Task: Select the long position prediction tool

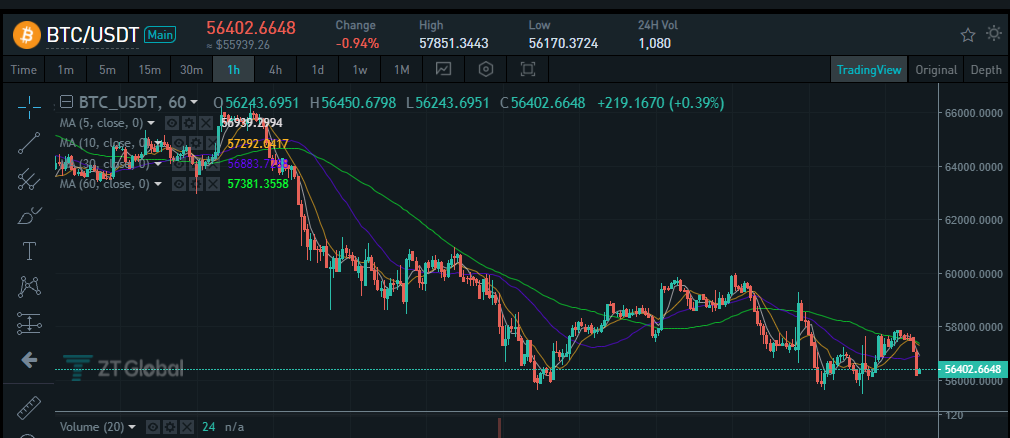Action: coord(29,323)
